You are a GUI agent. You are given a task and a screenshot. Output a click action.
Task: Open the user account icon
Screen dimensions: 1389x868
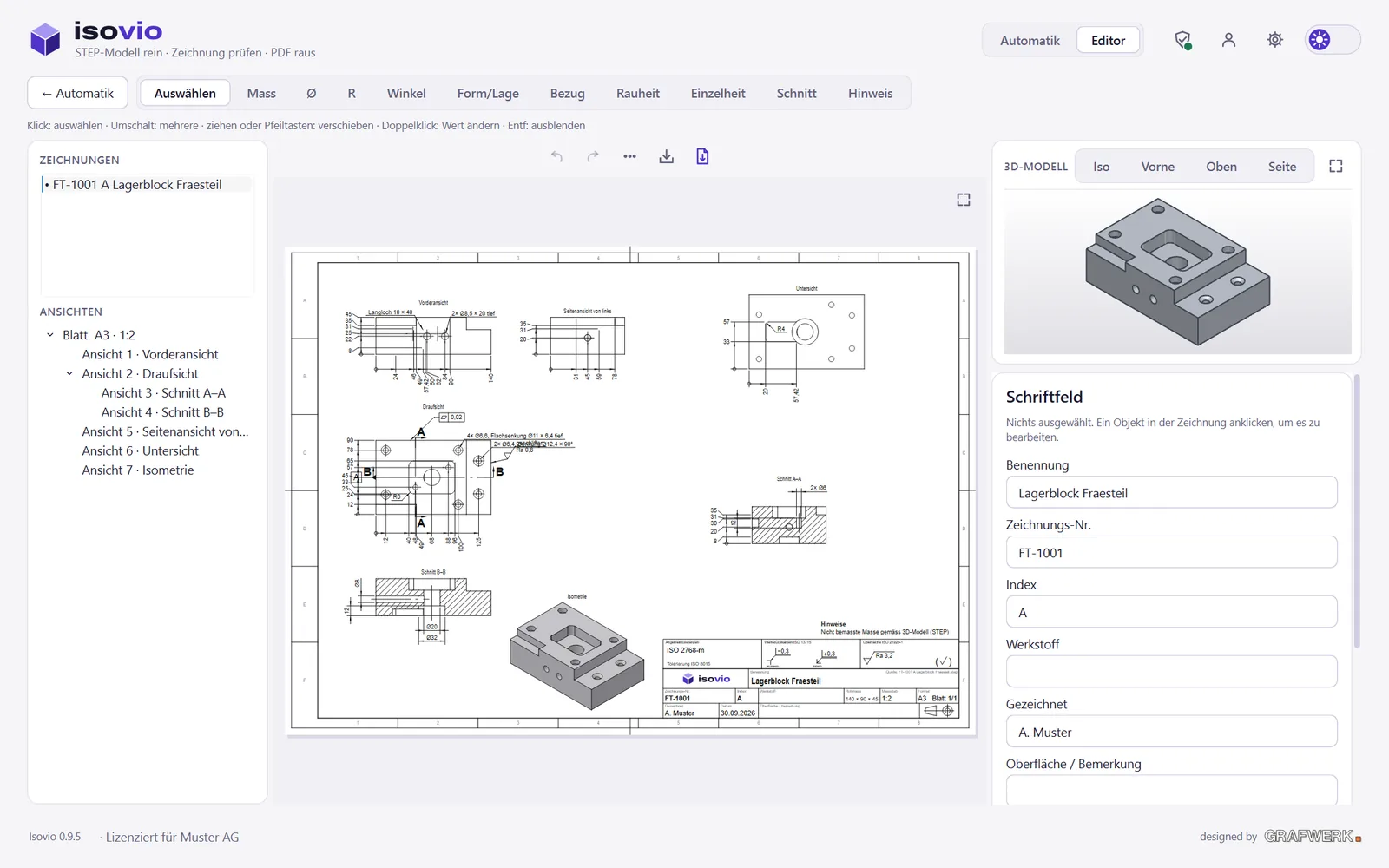coord(1228,40)
